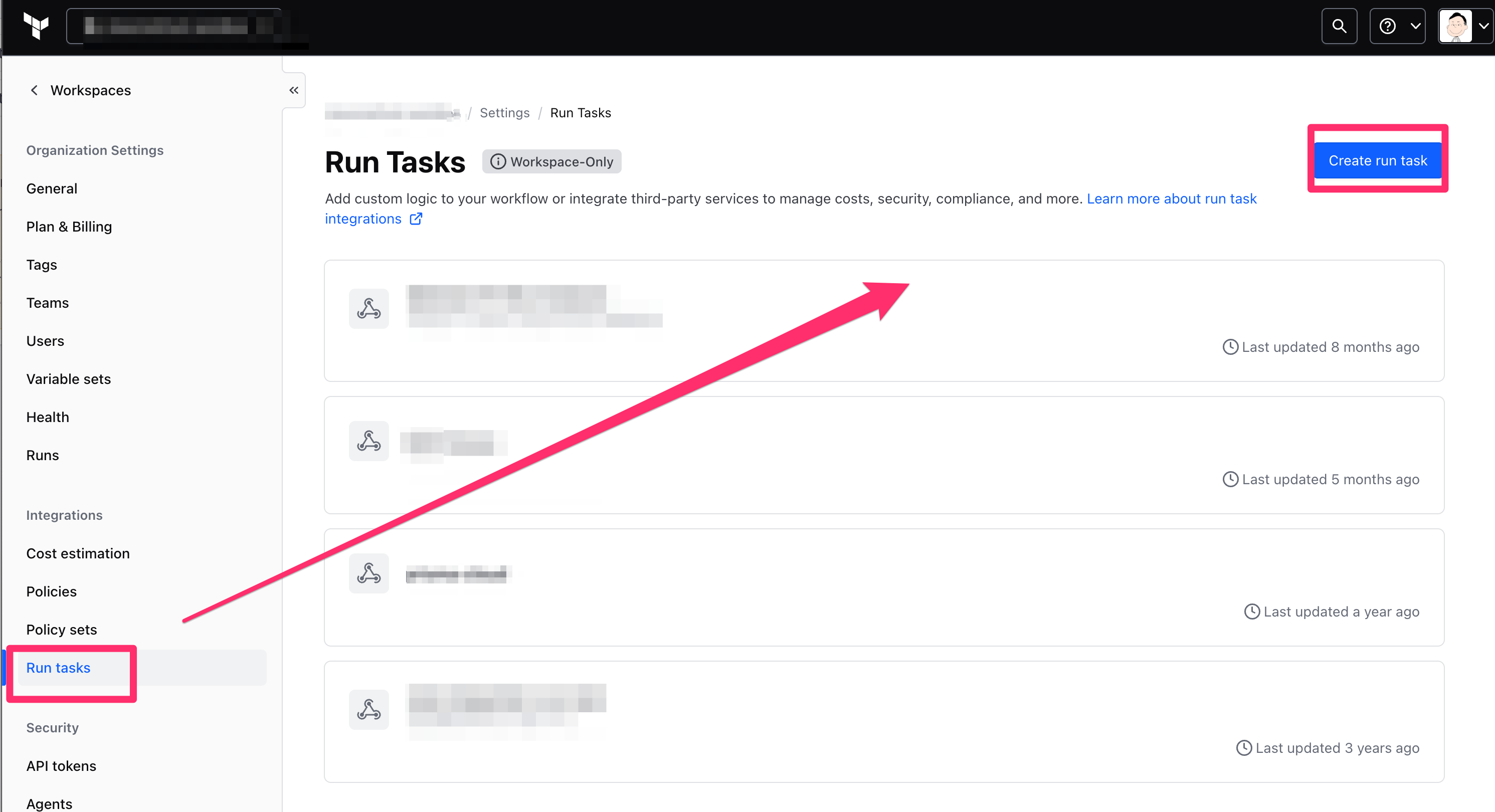This screenshot has height=812, width=1495.
Task: Click the webhook icon of the run task updated 3 years ago
Action: click(x=368, y=710)
